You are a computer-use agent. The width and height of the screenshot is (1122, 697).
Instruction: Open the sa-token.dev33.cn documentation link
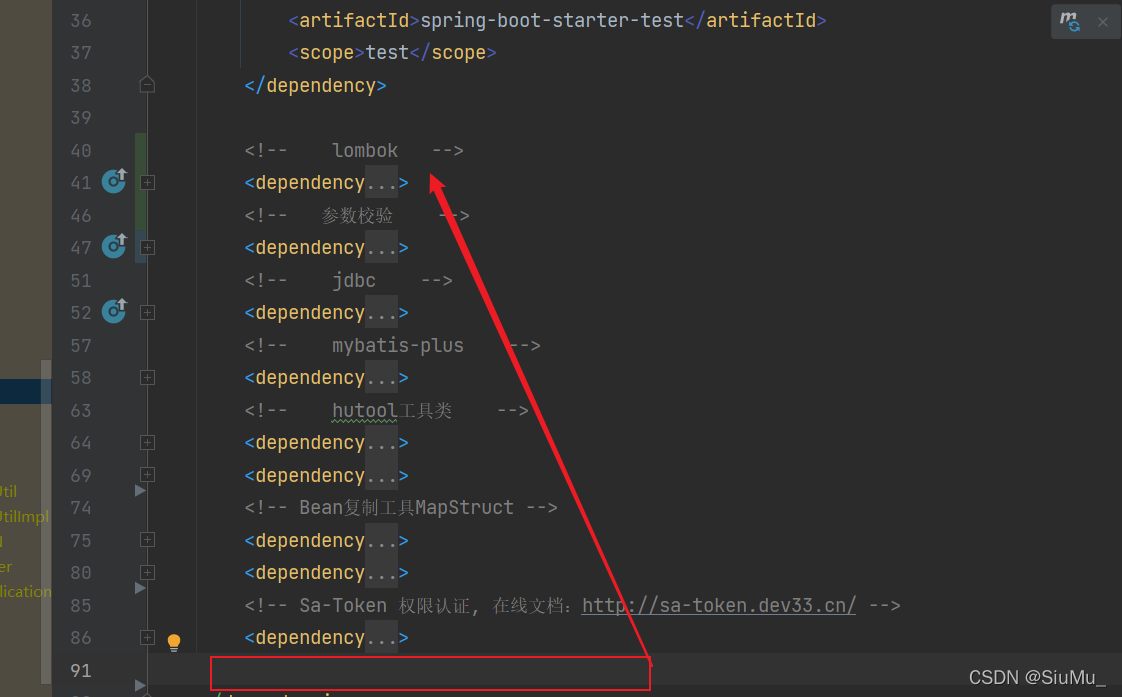[718, 605]
